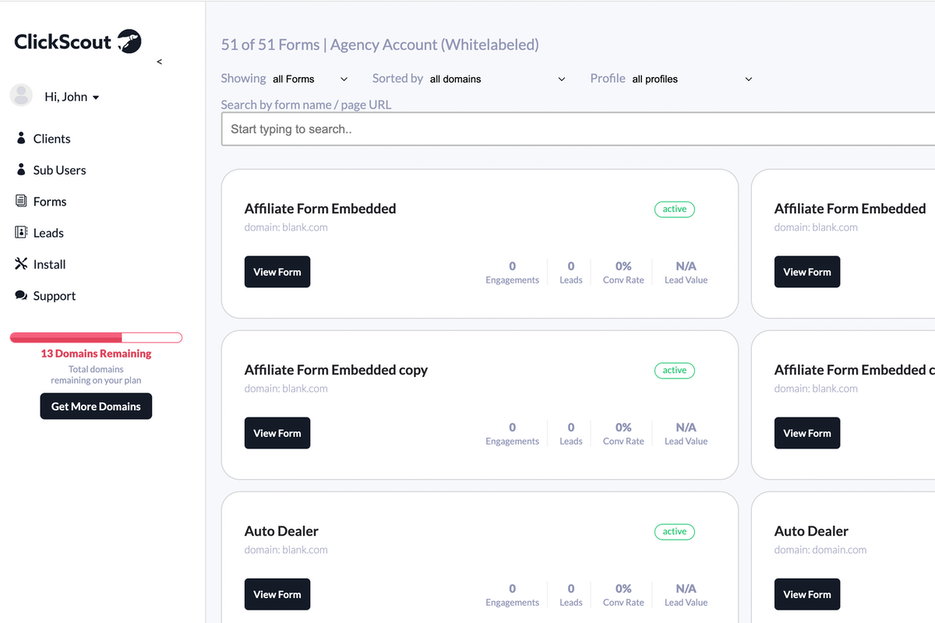
Task: Go to Leads in the sidebar
Action: click(48, 233)
